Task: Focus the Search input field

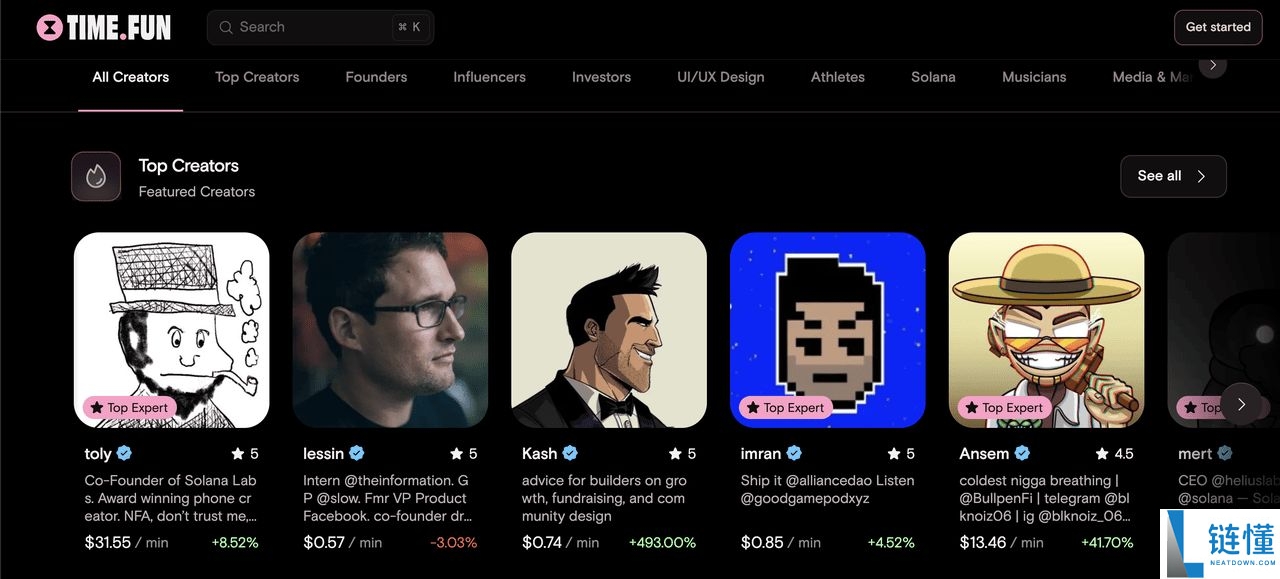Action: point(320,27)
